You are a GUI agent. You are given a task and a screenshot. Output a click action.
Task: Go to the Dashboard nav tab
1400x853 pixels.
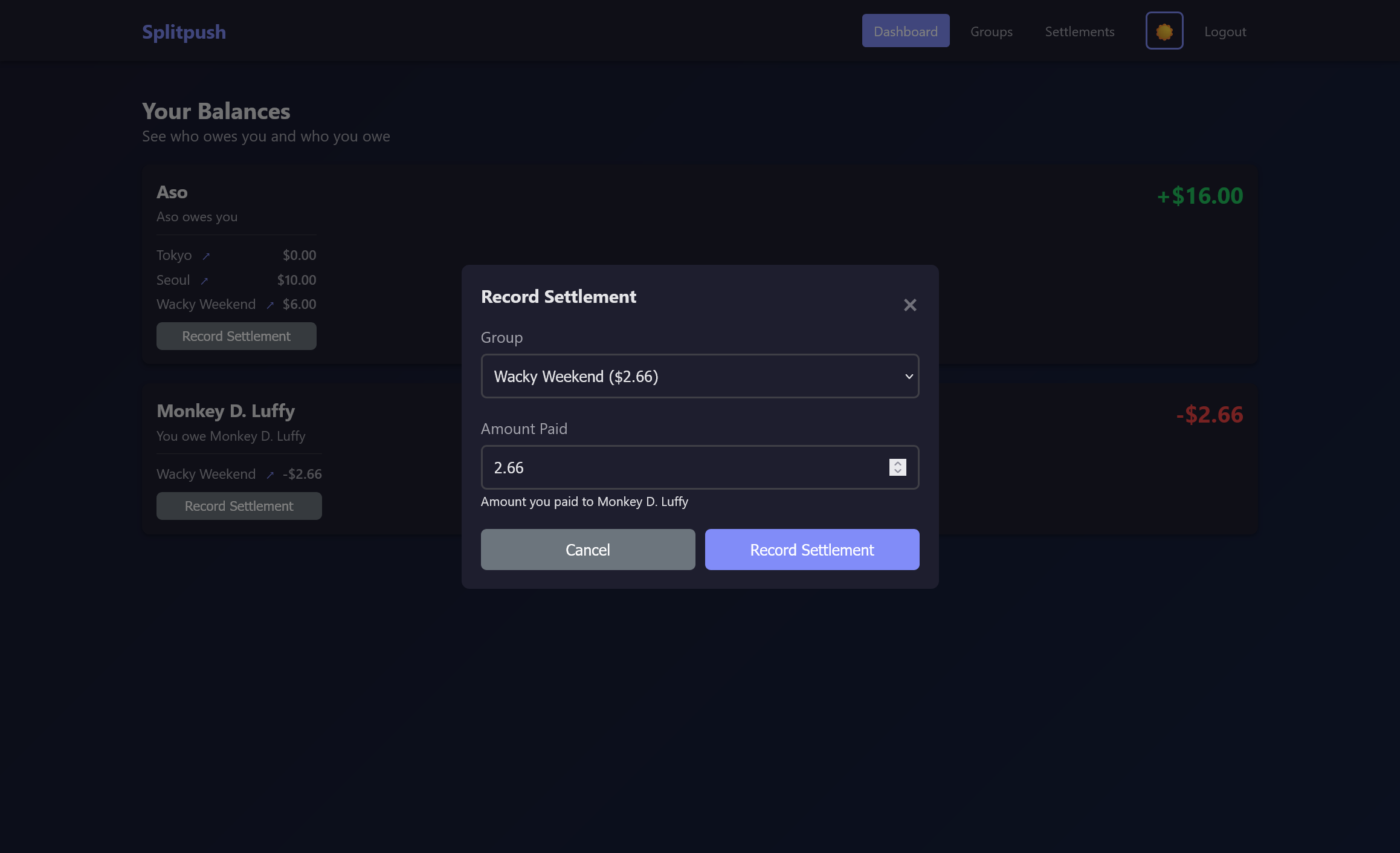905,31
